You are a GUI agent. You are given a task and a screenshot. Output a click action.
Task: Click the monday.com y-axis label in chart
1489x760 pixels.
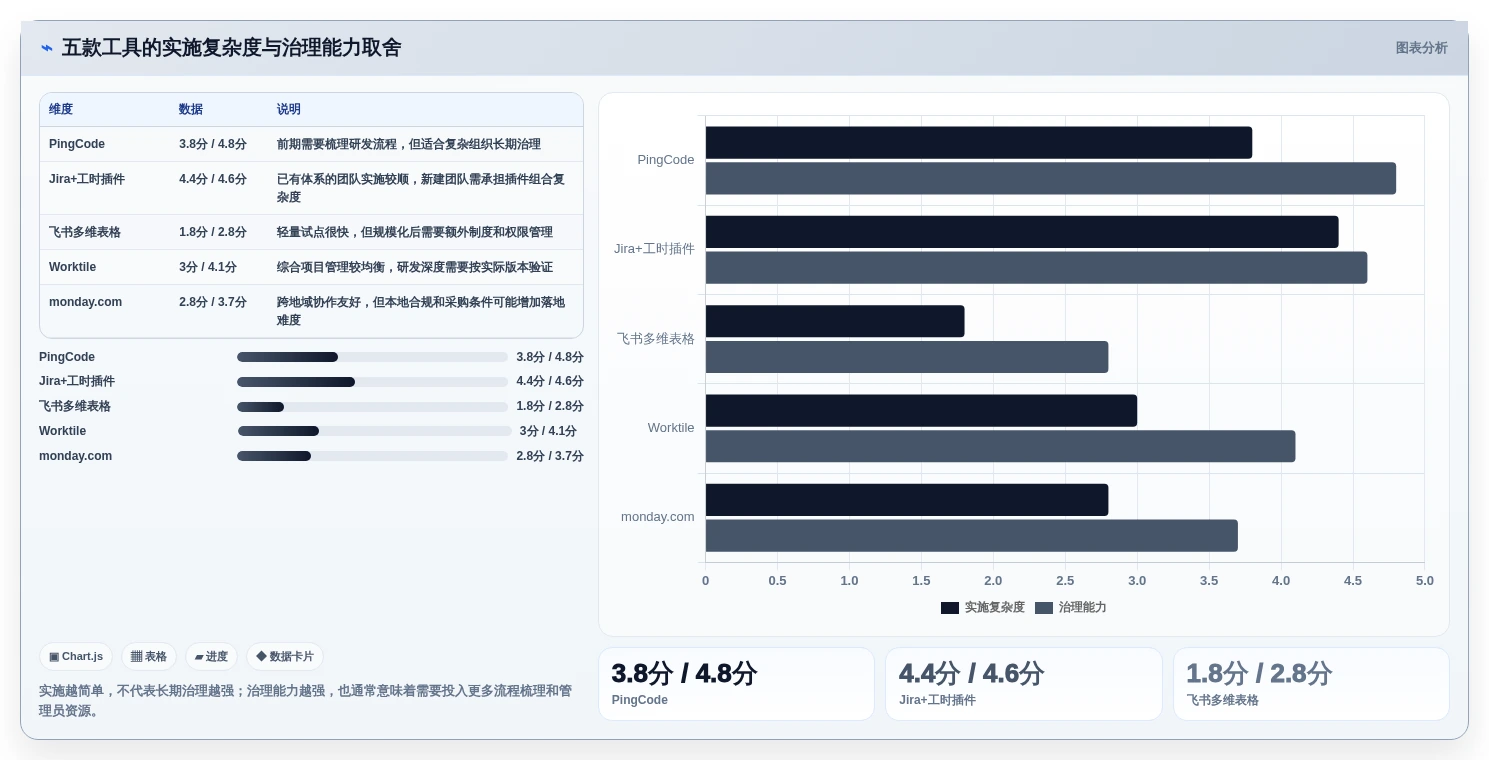click(658, 517)
